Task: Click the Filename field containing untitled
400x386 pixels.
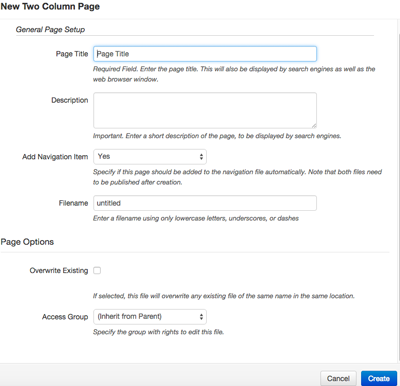Action: pos(205,203)
